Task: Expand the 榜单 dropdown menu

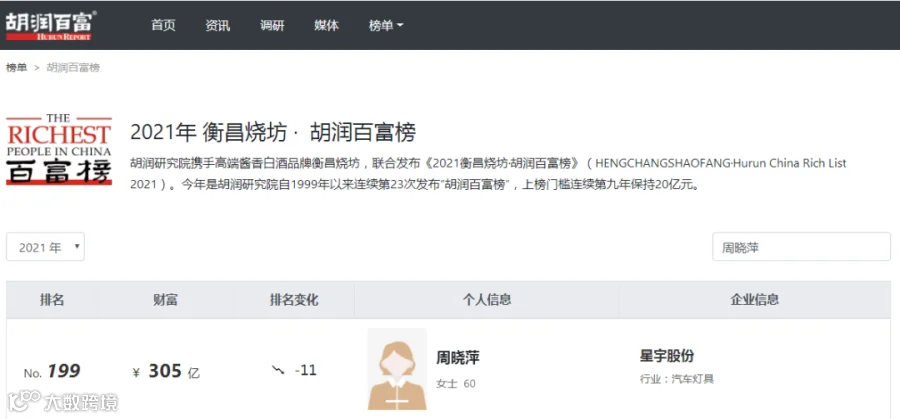Action: (386, 25)
